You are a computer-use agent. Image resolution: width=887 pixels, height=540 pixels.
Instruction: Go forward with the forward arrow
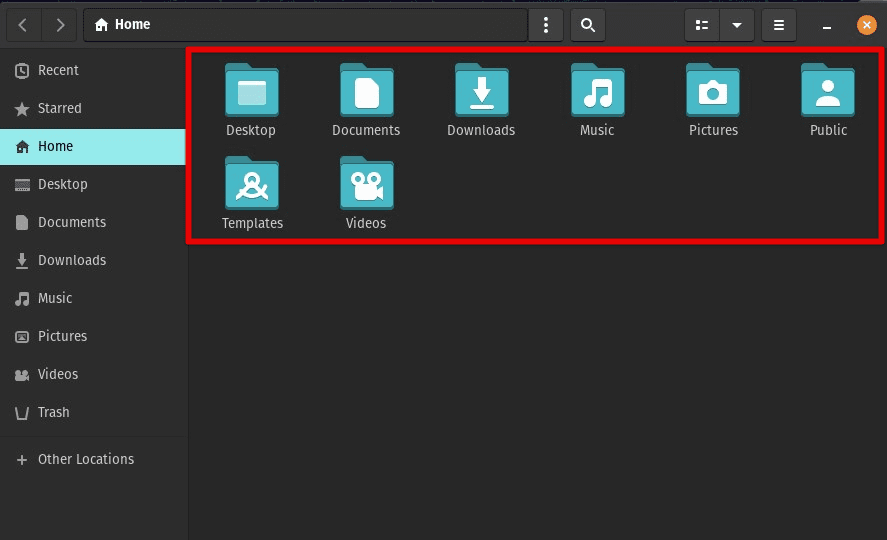click(x=59, y=25)
